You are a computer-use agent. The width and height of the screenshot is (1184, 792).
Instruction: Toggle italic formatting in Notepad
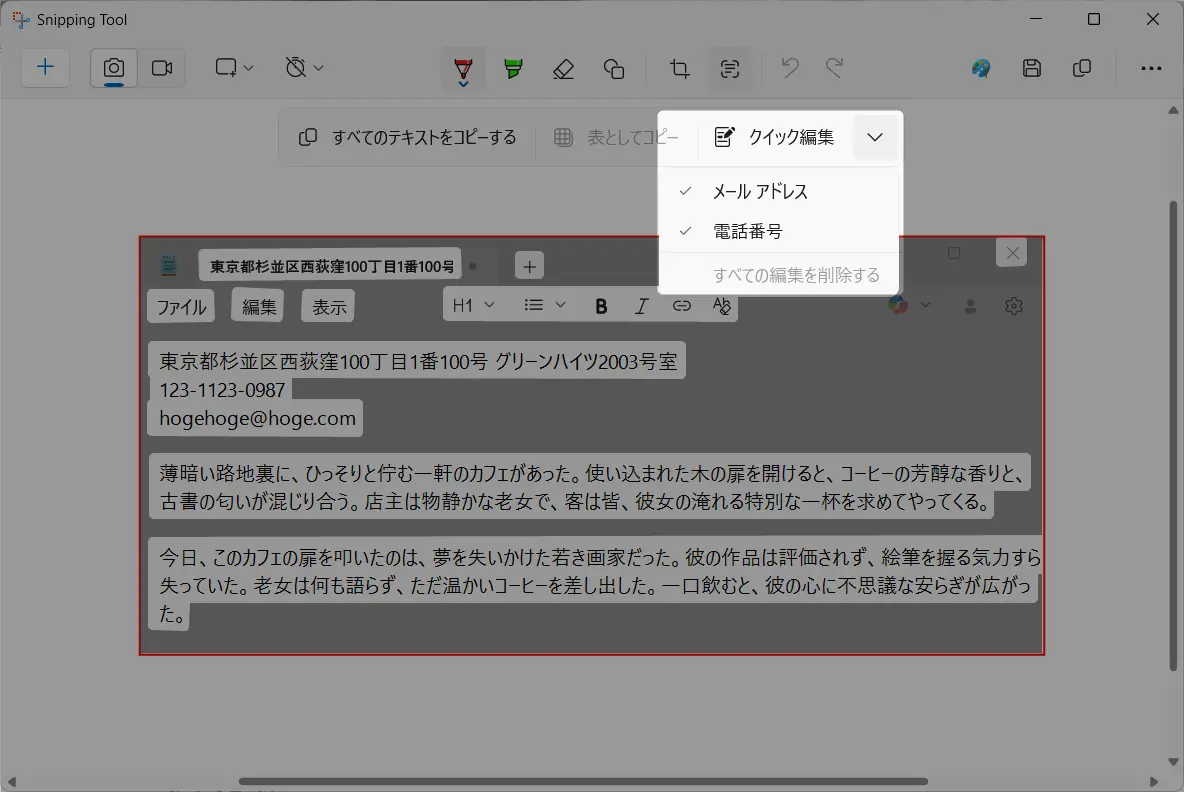click(x=641, y=306)
